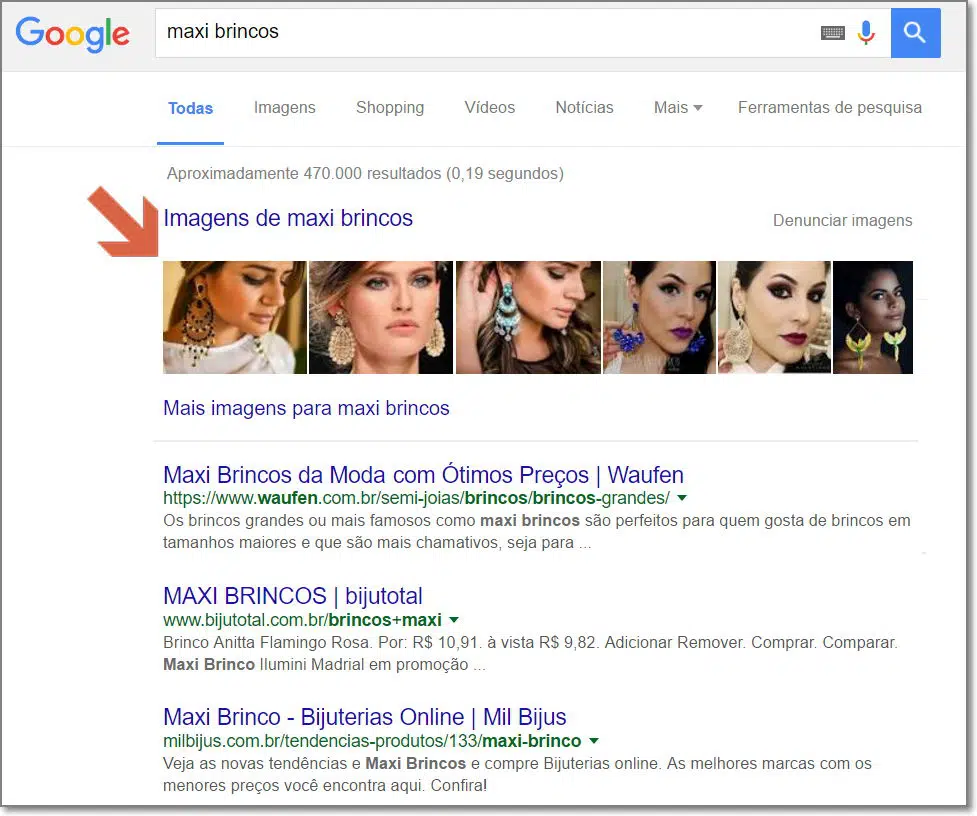Image resolution: width=977 pixels, height=816 pixels.
Task: Open sixth thumbnail with yellow bird earrings
Action: (x=873, y=318)
